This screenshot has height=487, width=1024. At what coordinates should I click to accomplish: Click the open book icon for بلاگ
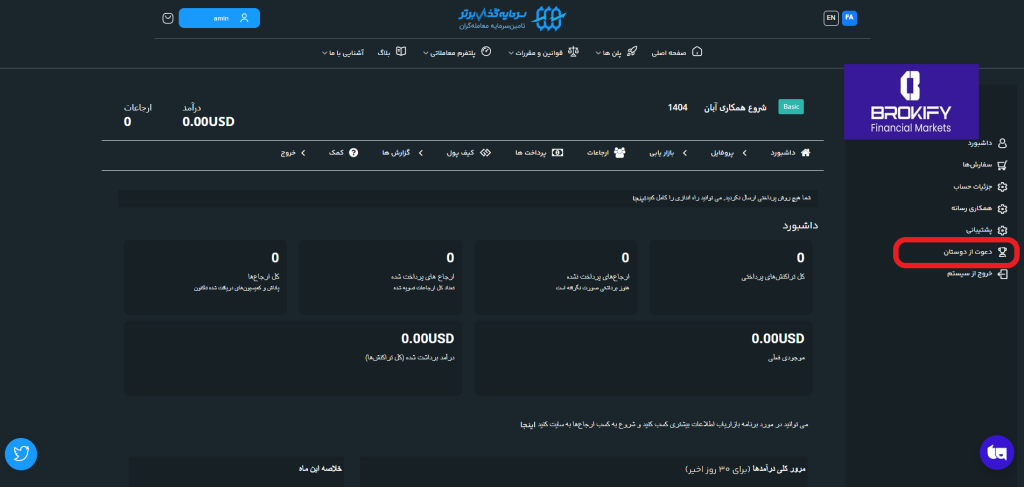[402, 52]
